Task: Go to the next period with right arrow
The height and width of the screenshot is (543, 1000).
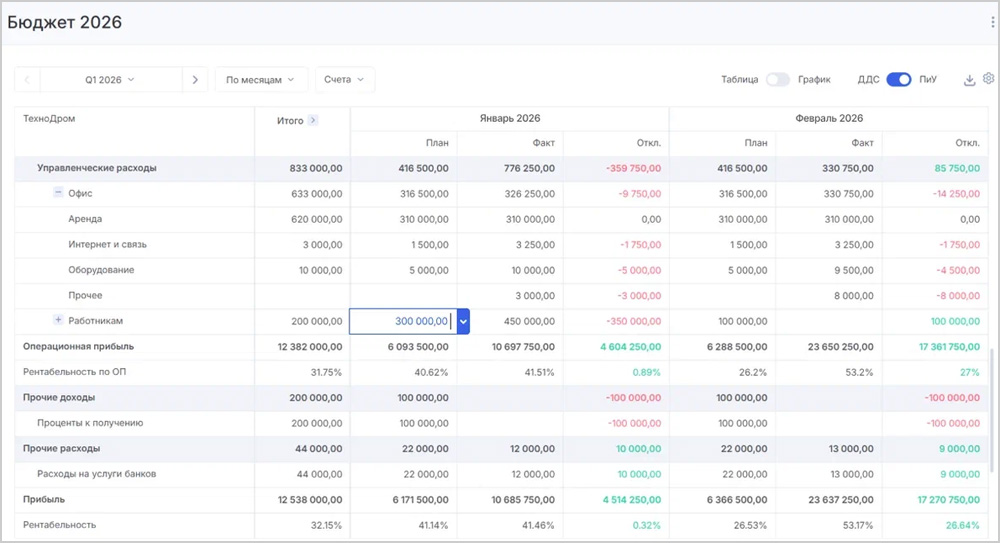Action: (195, 80)
